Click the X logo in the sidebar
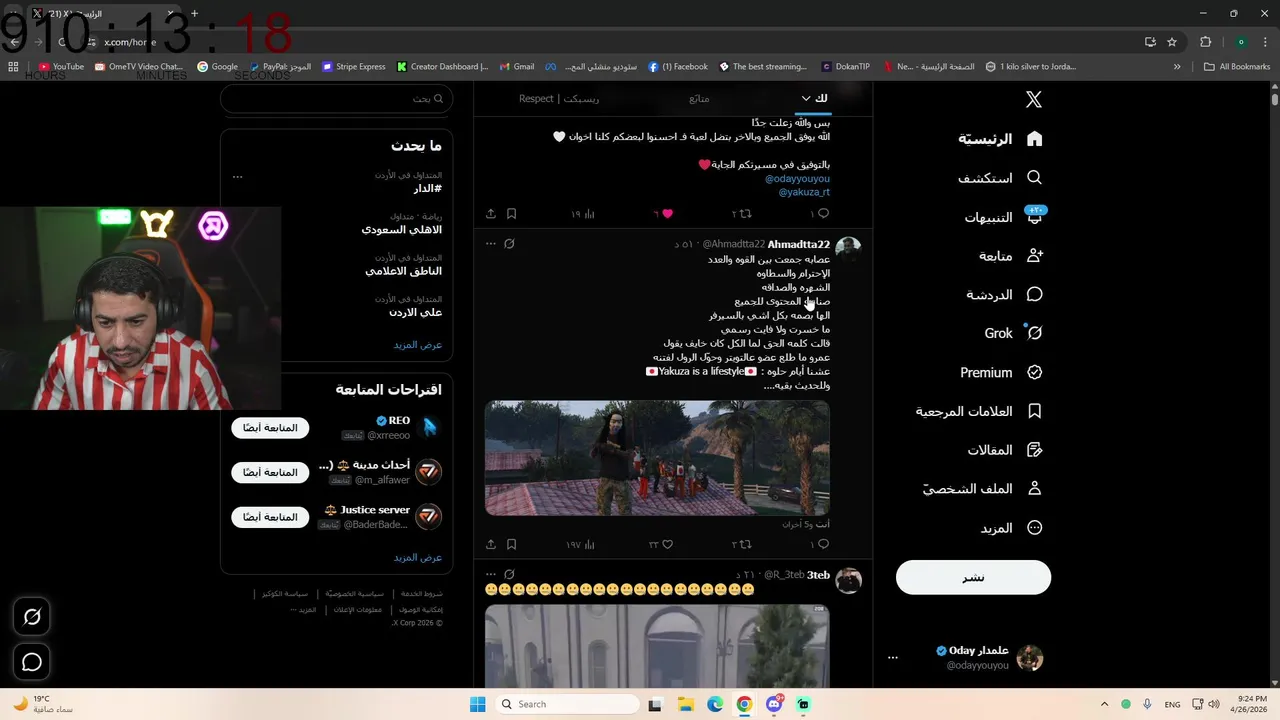 [1034, 99]
